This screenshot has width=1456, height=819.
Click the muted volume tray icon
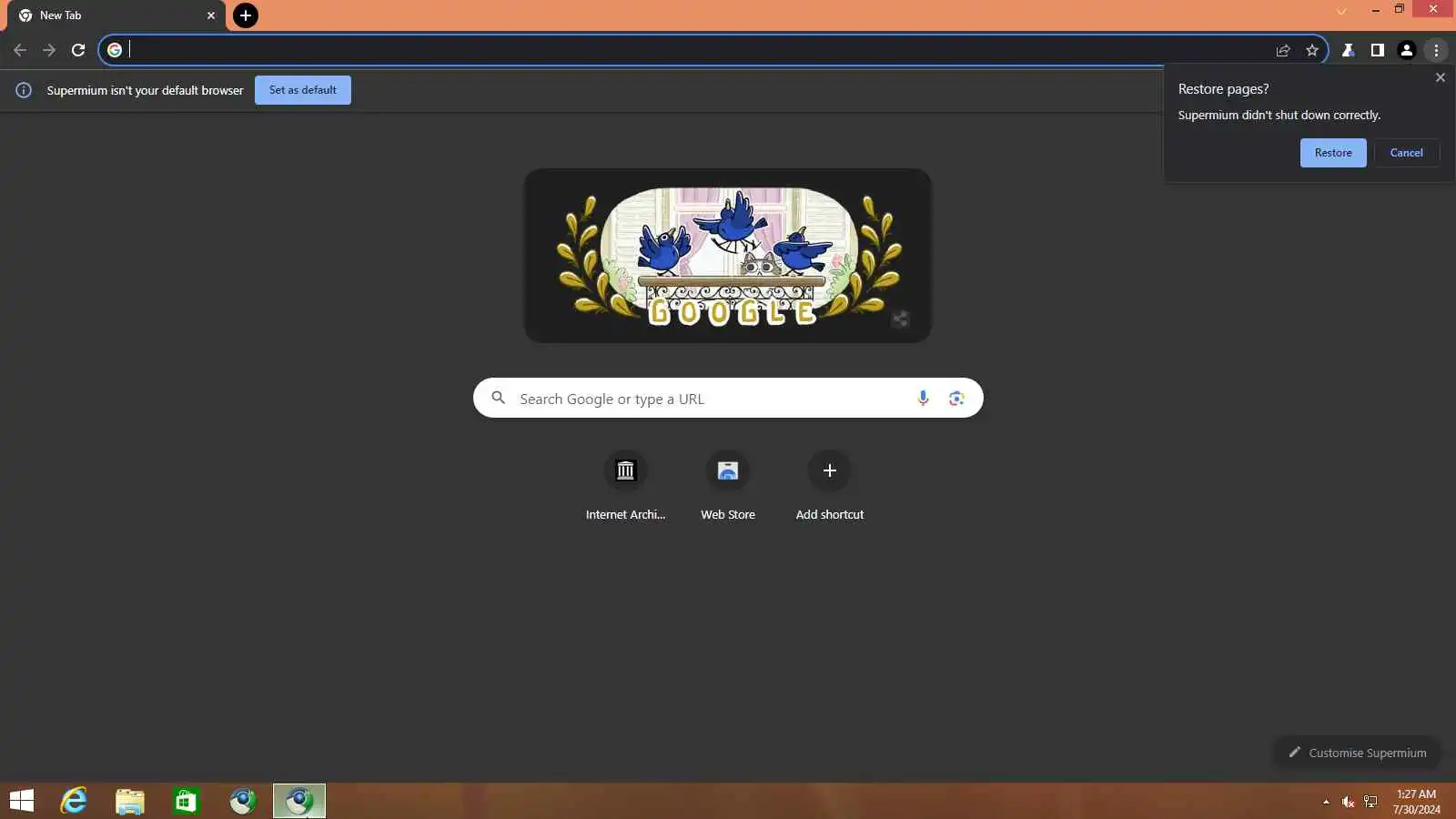coord(1349,802)
